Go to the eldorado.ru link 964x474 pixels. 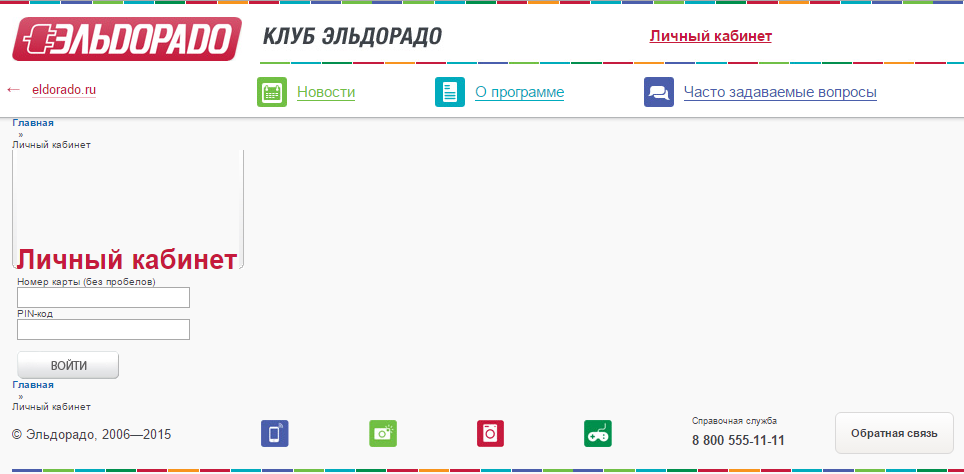click(x=64, y=90)
